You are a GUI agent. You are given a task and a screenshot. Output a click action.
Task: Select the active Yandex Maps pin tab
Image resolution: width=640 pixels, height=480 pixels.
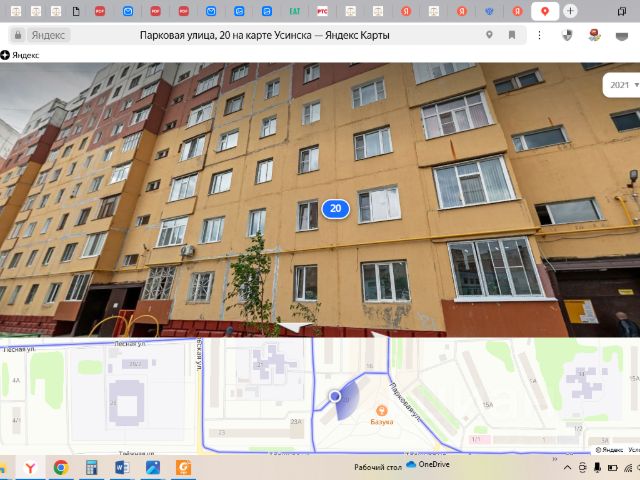[x=544, y=11]
